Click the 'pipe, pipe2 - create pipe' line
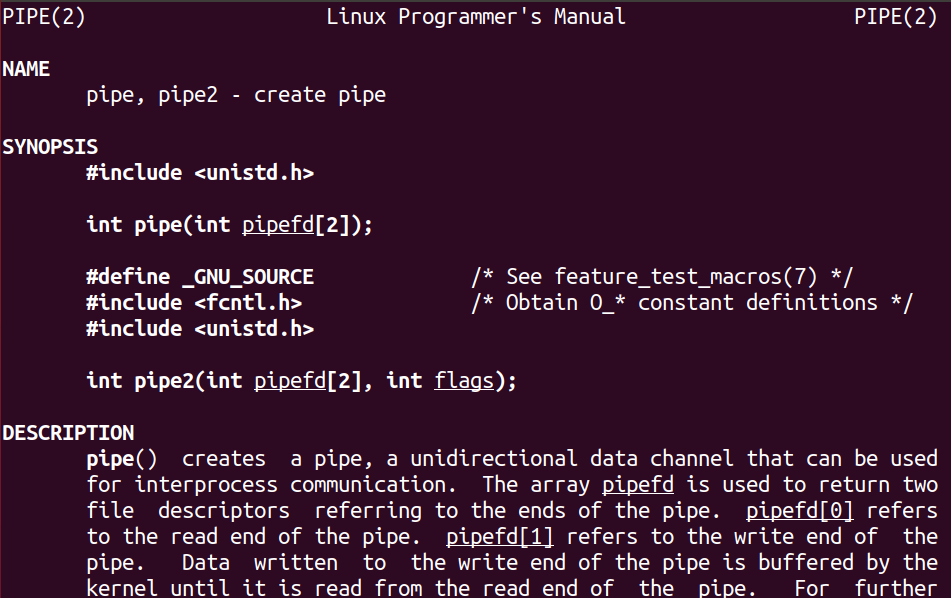 236,95
